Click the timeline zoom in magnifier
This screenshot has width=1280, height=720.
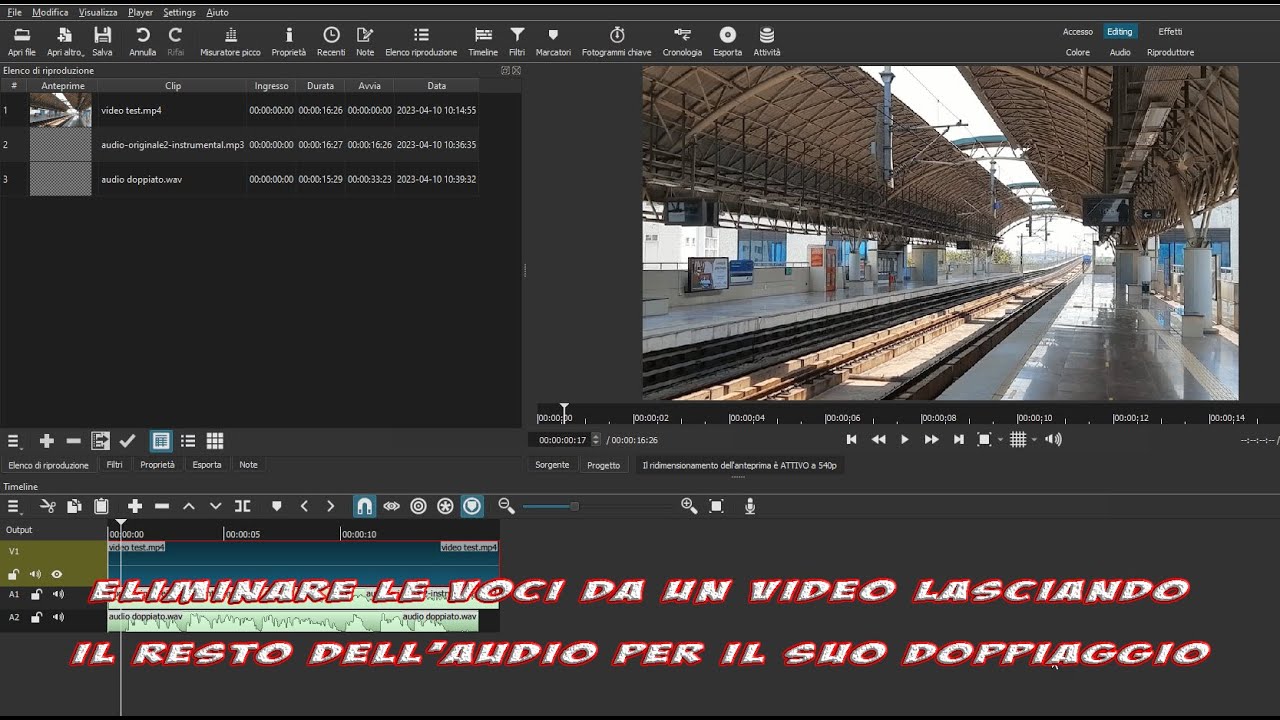coord(689,507)
